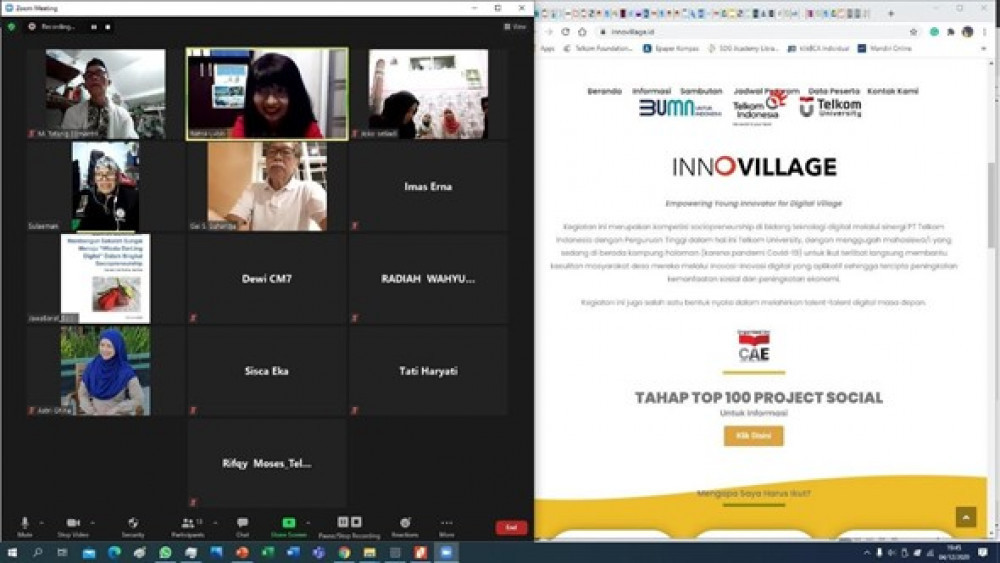The width and height of the screenshot is (1000, 563).
Task: Open Windows taskbar search
Action: pyautogui.click(x=37, y=552)
